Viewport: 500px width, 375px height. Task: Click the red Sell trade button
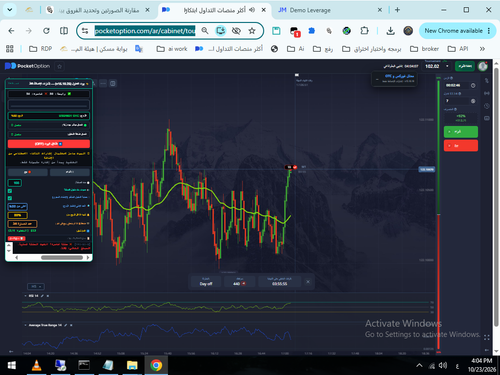[x=461, y=146]
